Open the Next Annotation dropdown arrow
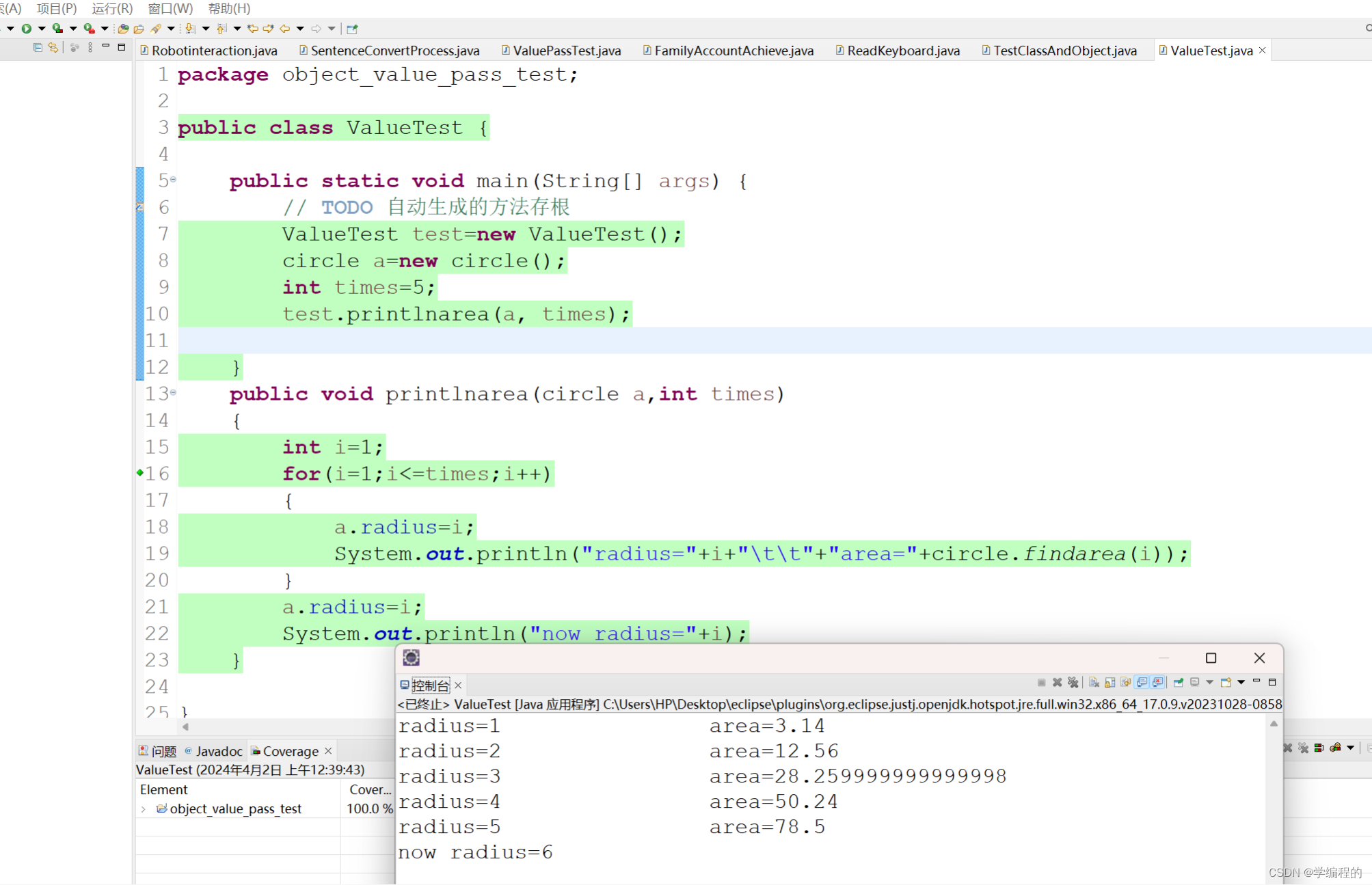This screenshot has width=1372, height=885. coord(206,29)
